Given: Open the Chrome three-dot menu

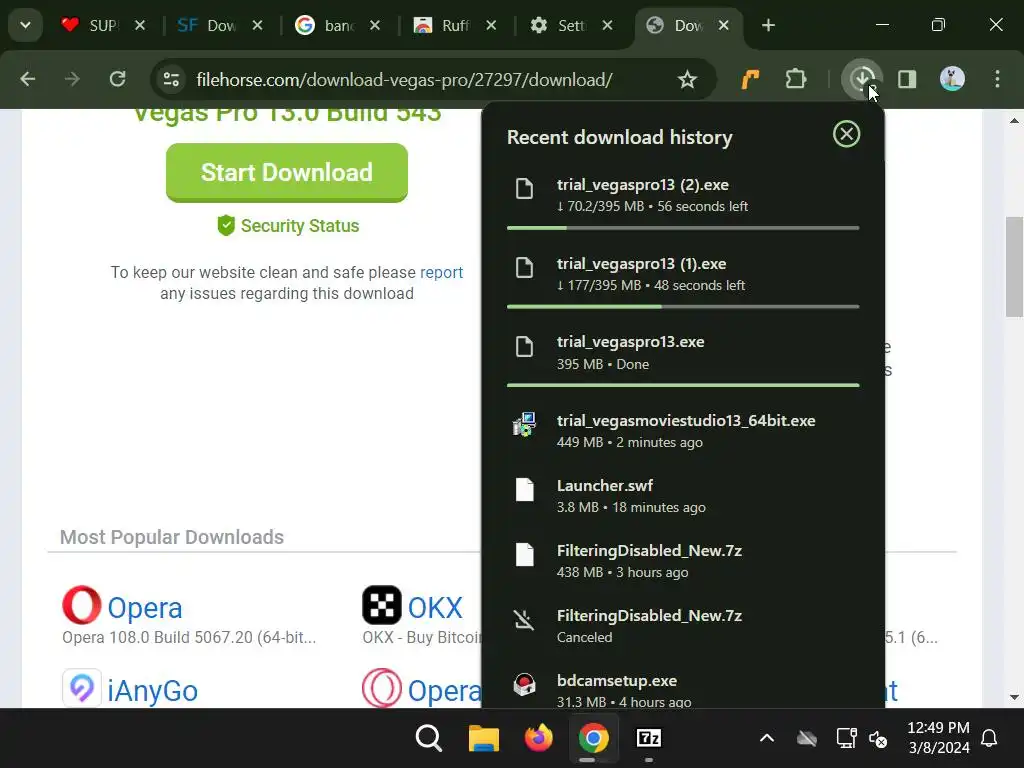Looking at the screenshot, I should point(997,80).
